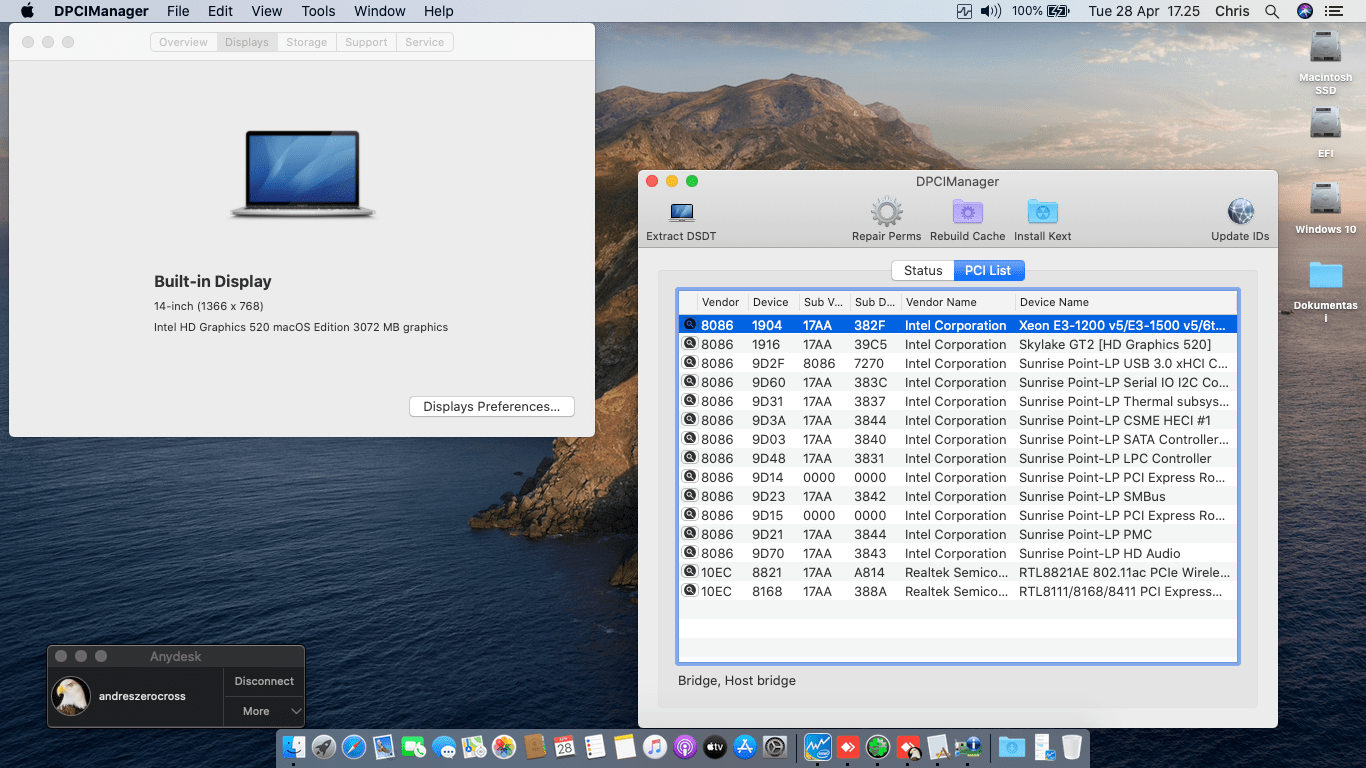Click the Update IDs globe icon
Viewport: 1366px width, 768px height.
coord(1240,212)
